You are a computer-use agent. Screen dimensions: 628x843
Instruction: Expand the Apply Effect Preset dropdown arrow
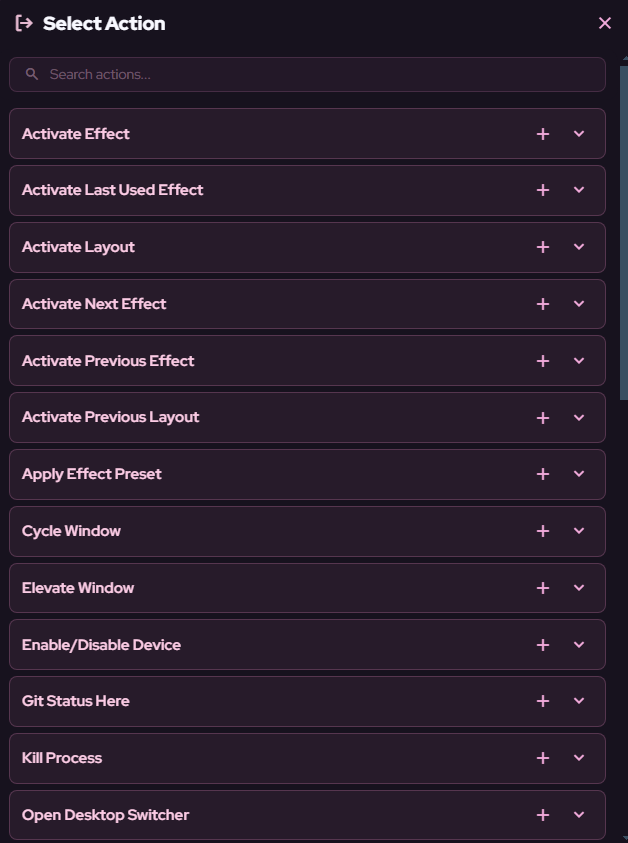coord(579,474)
